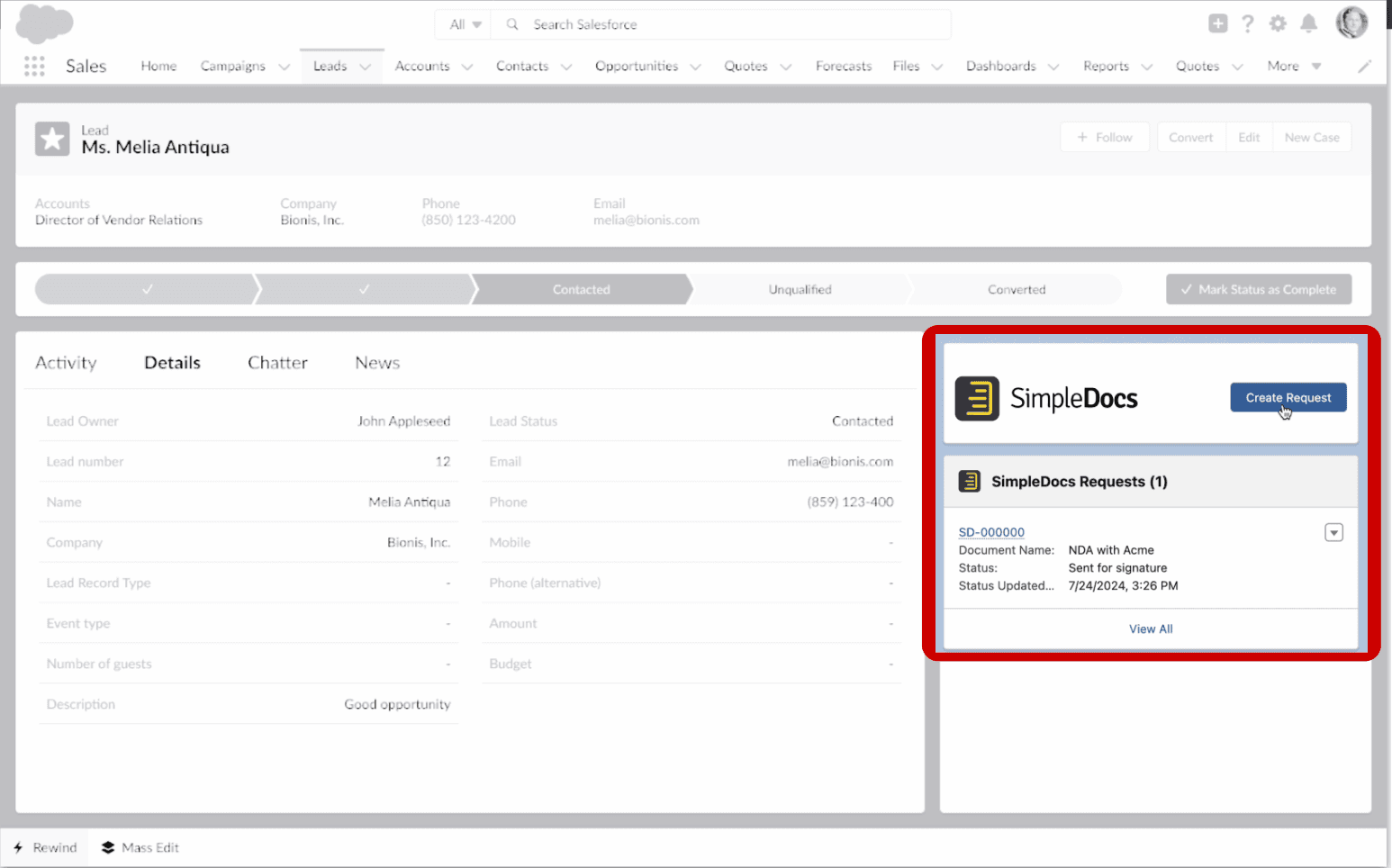
Task: Click the Follow button
Action: (1105, 137)
